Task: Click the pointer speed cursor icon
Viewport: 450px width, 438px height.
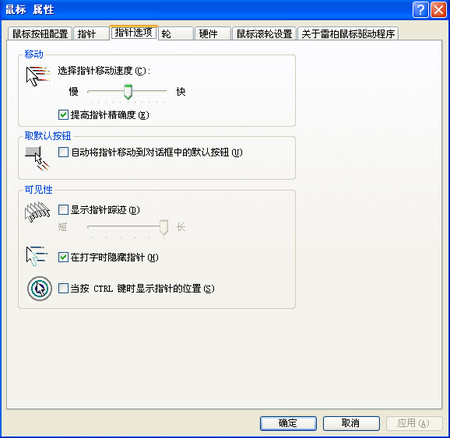Action: point(38,76)
